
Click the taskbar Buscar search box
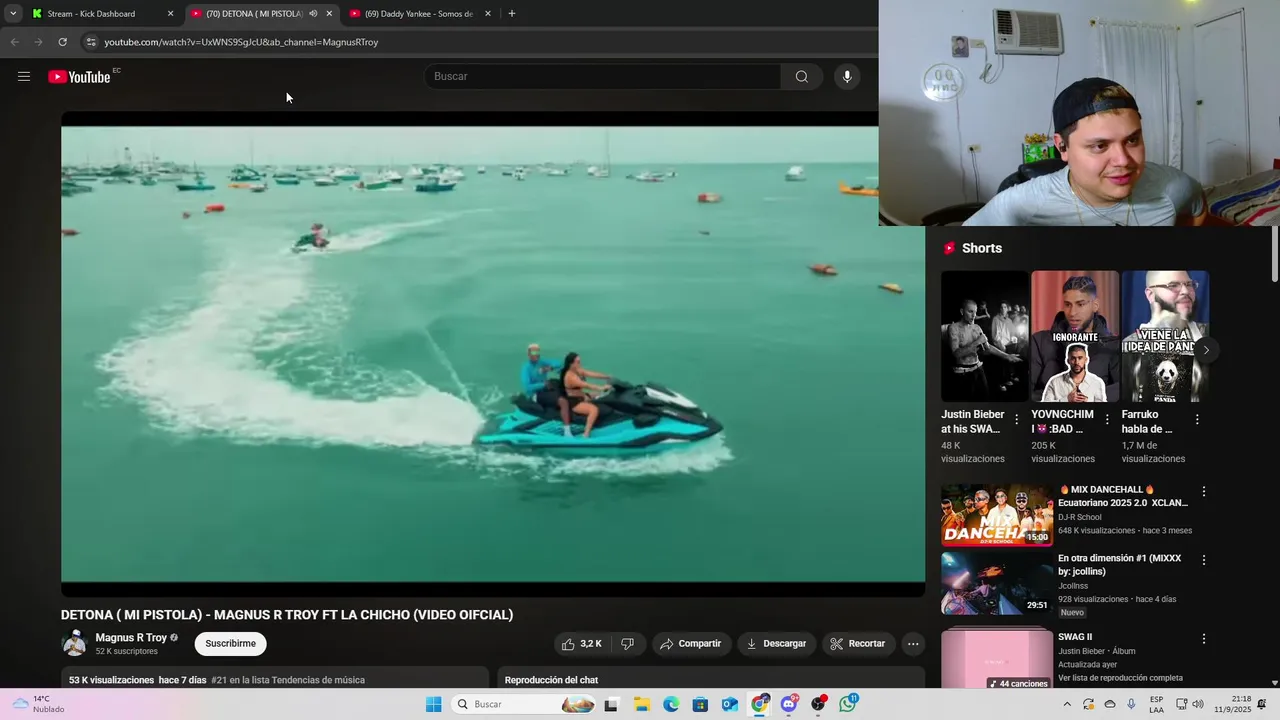[x=523, y=704]
